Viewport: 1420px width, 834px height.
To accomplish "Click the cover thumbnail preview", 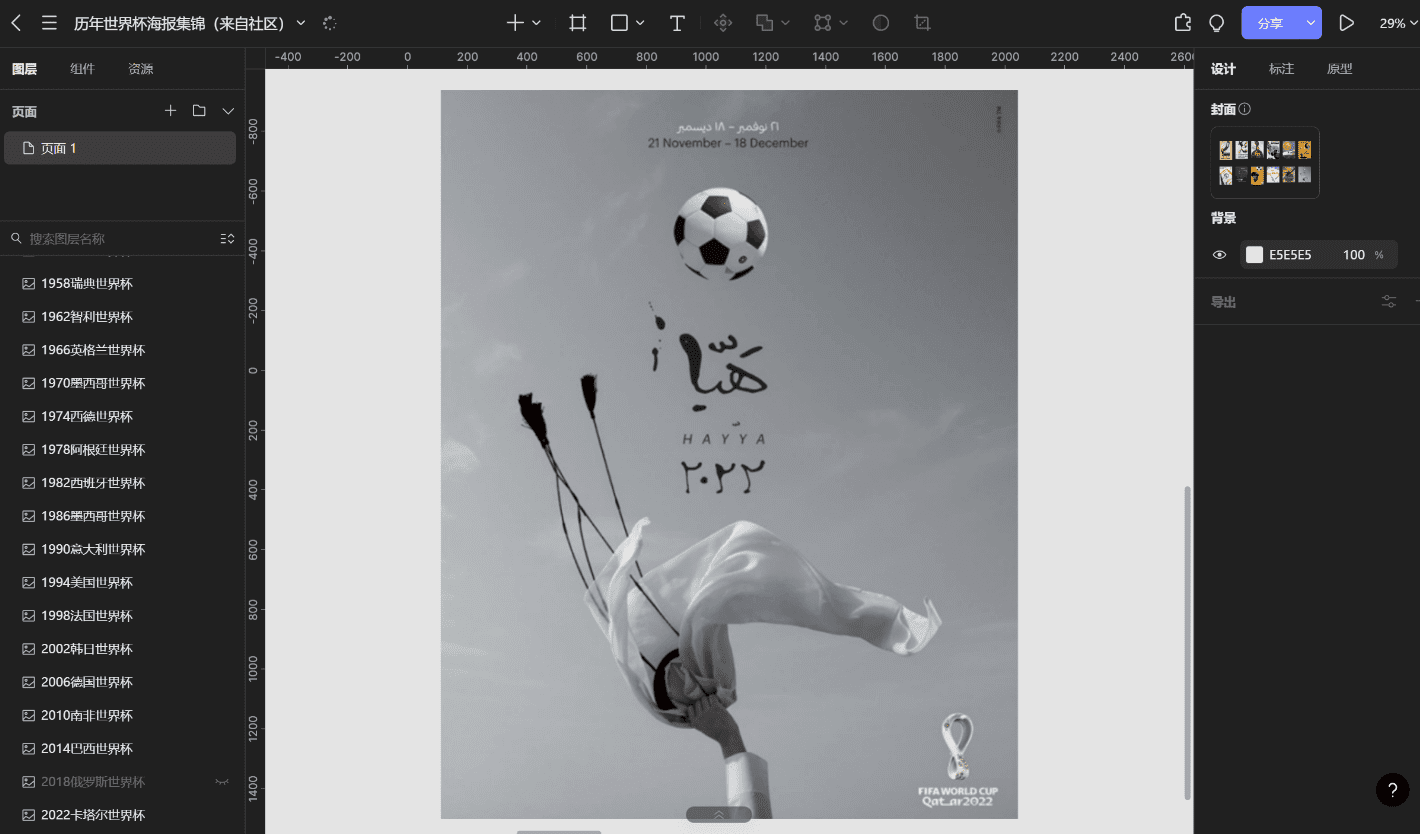I will tap(1265, 162).
